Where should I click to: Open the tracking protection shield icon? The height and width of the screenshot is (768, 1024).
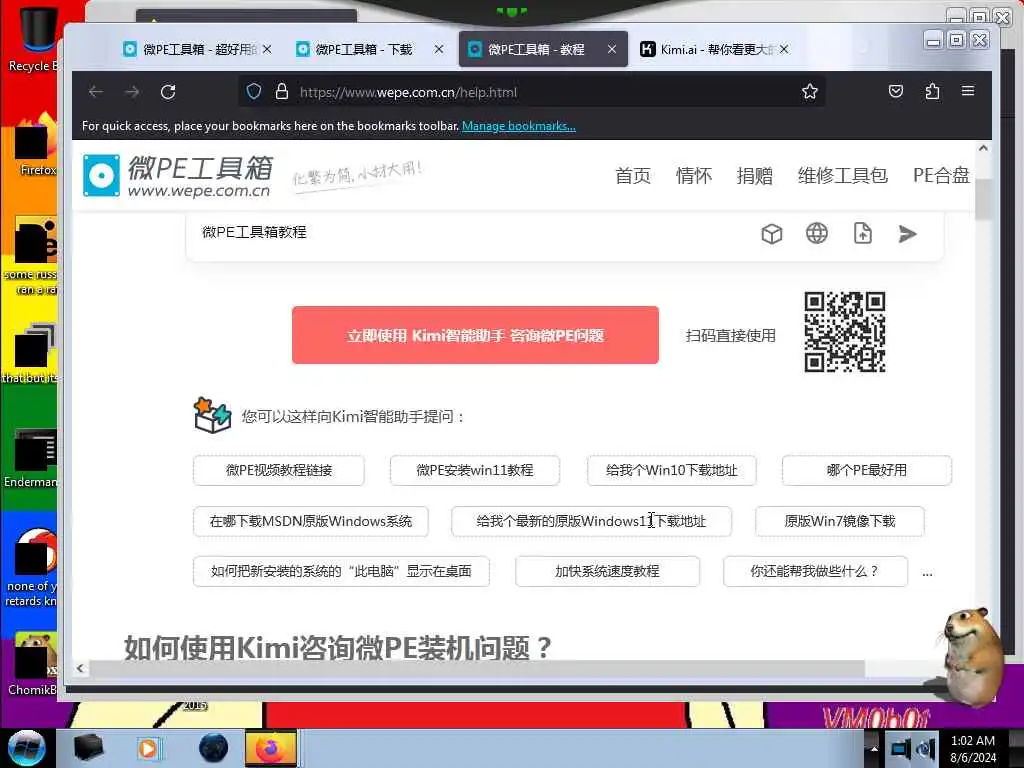(254, 92)
